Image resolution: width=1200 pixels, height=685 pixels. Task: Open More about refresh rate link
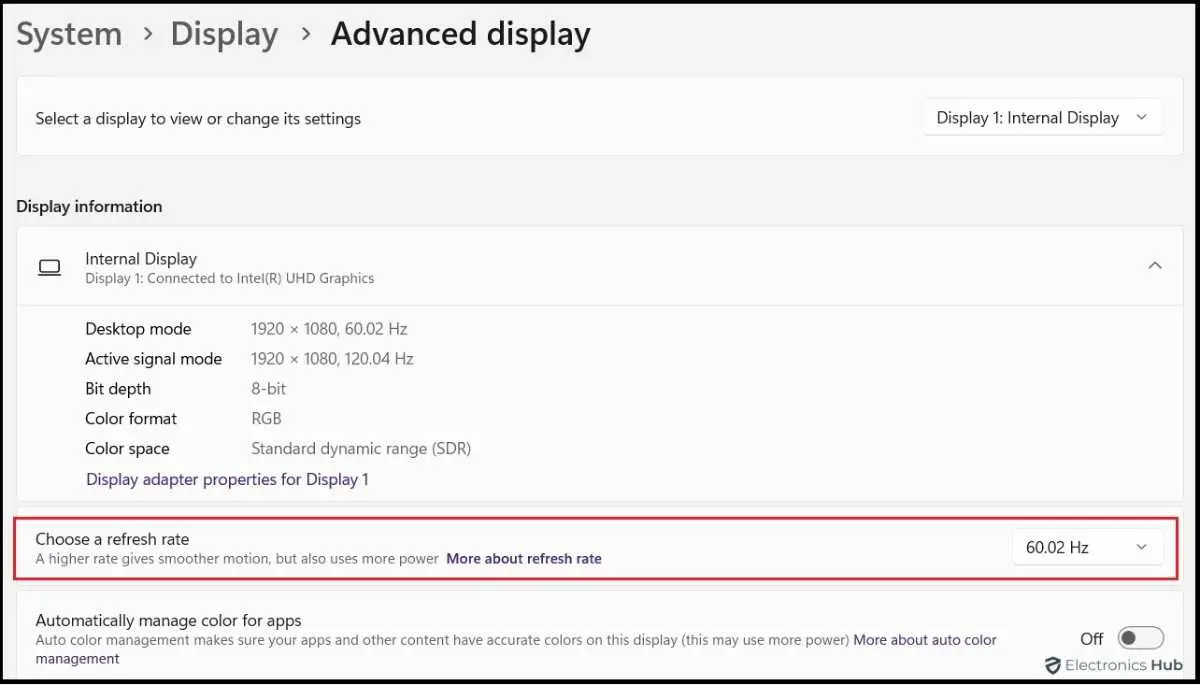pos(524,559)
